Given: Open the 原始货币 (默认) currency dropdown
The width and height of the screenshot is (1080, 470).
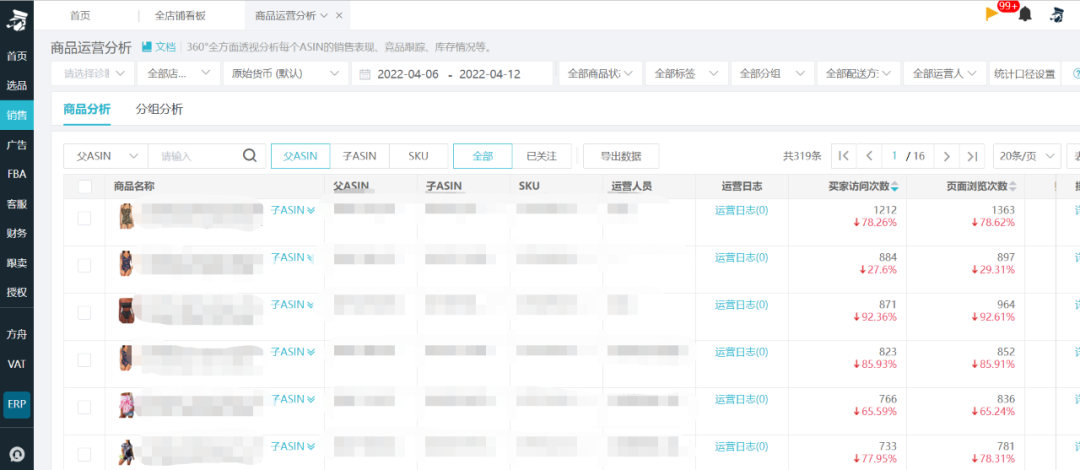Looking at the screenshot, I should 285,74.
